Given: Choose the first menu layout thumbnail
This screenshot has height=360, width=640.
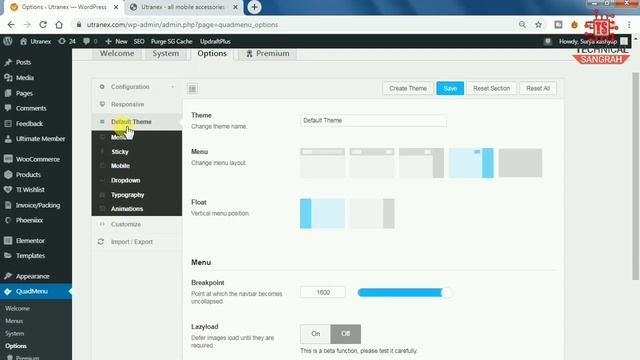Looking at the screenshot, I should click(x=322, y=163).
